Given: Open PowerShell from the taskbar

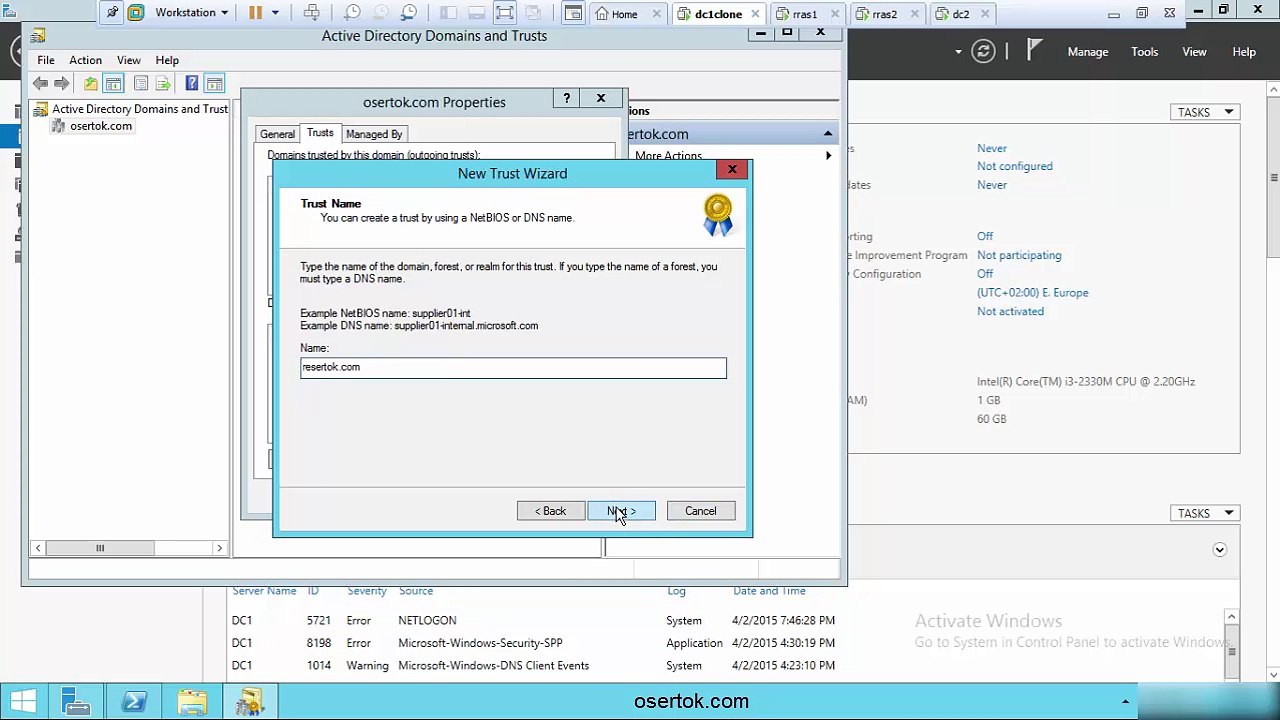Looking at the screenshot, I should [134, 702].
